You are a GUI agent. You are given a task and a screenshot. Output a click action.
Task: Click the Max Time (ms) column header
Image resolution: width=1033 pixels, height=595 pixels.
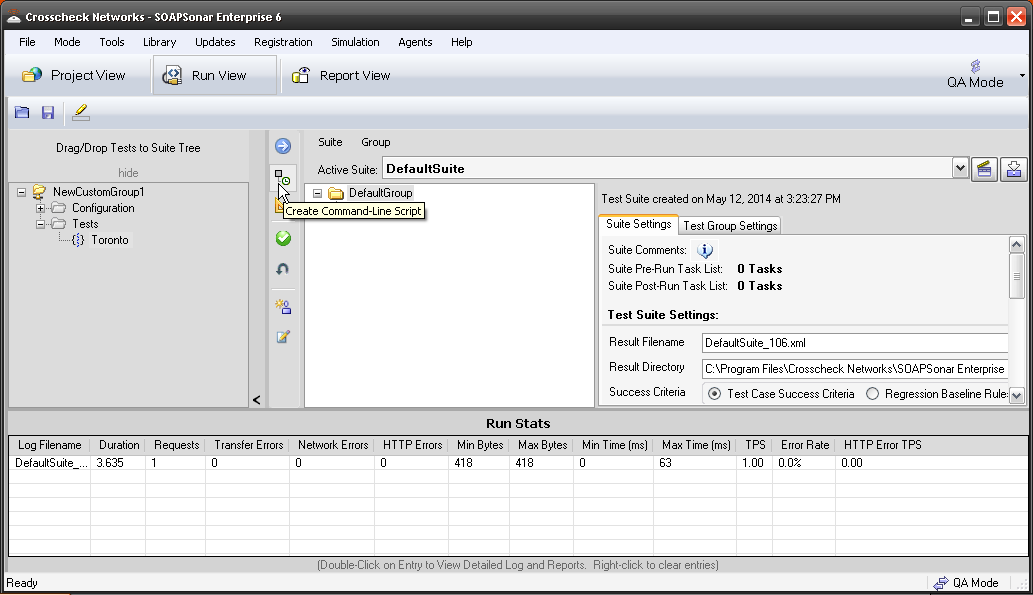pos(696,445)
